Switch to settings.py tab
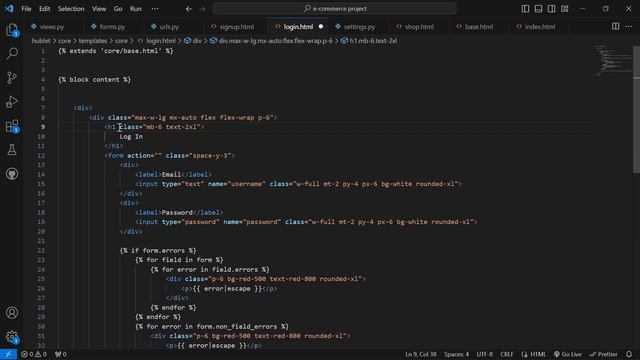 pos(359,27)
